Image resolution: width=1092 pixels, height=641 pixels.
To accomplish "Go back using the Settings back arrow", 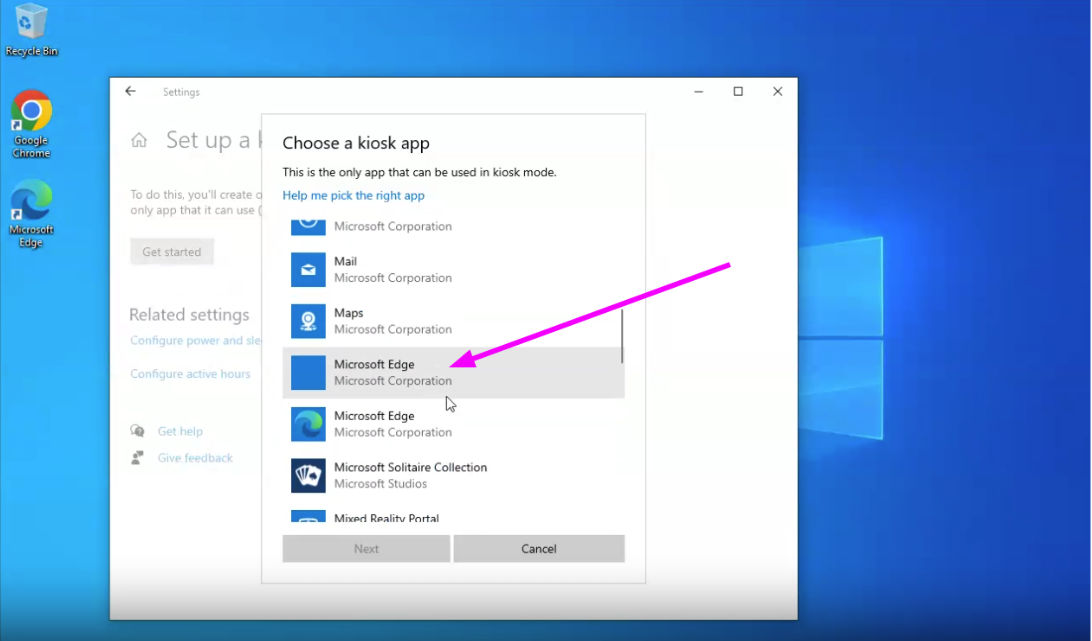I will [x=130, y=91].
